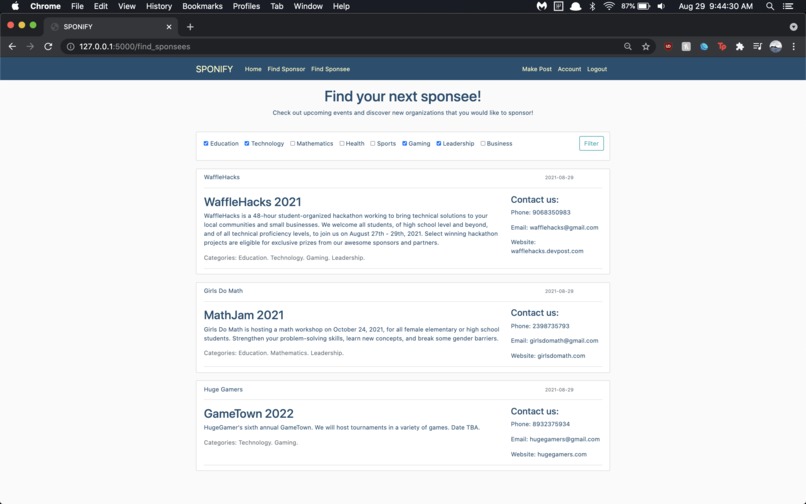Reload the page with the refresh icon

pos(48,46)
